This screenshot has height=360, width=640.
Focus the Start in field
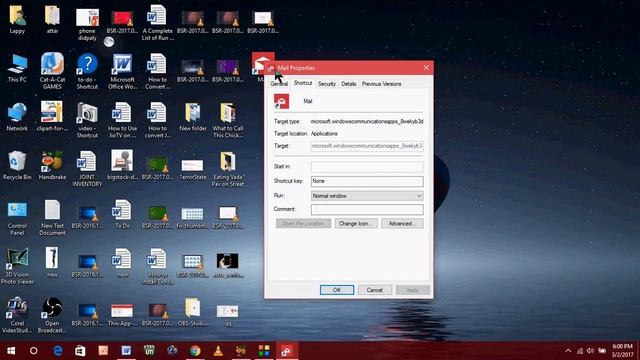point(367,167)
